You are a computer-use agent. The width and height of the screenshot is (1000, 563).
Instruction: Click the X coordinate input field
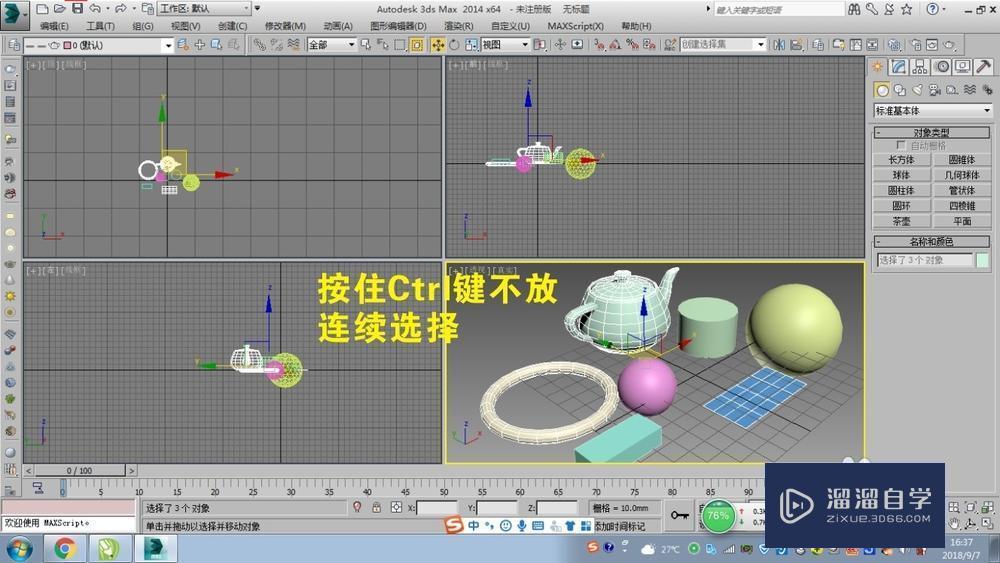pyautogui.click(x=437, y=508)
